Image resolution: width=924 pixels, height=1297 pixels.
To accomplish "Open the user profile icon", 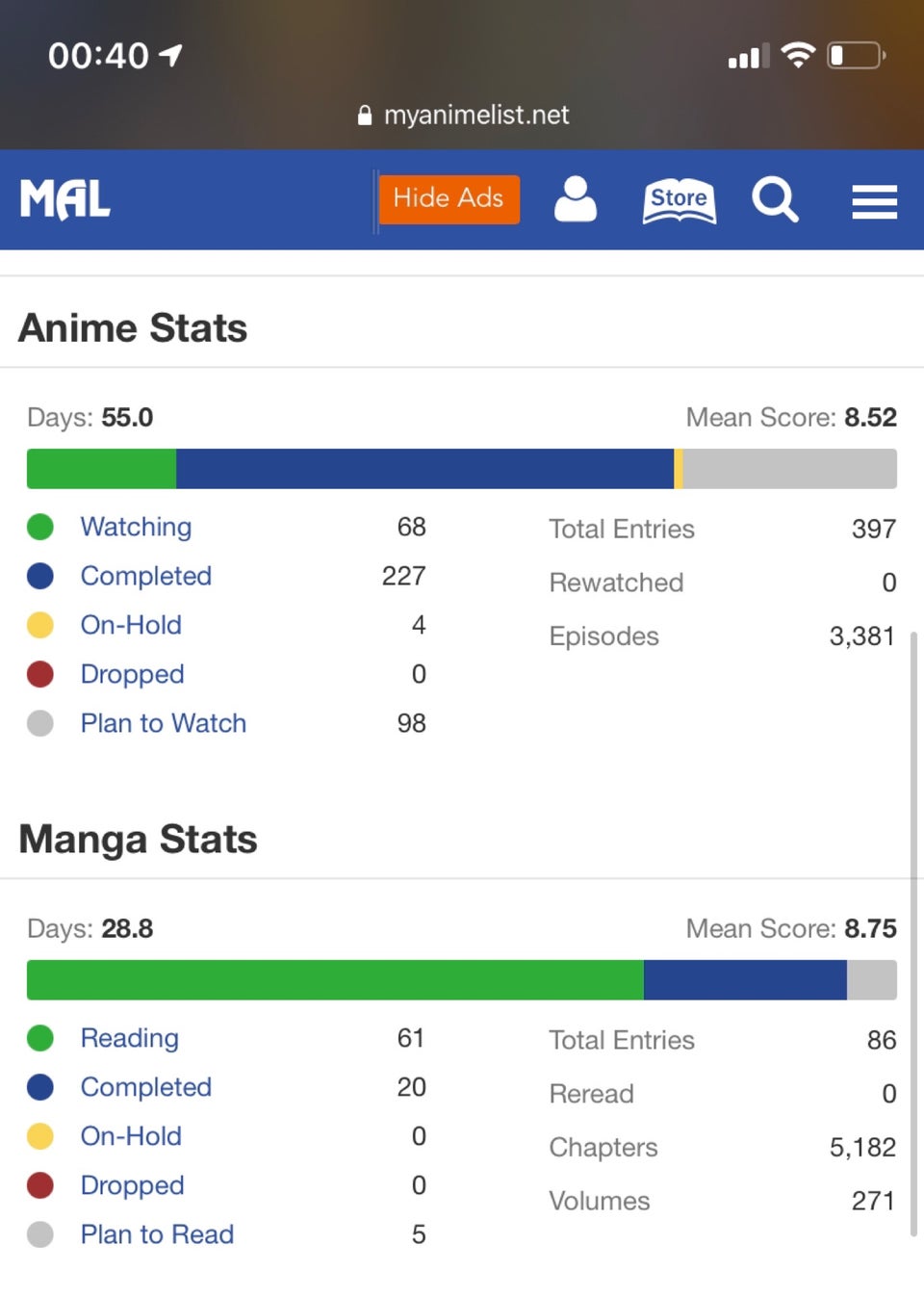I will point(576,199).
